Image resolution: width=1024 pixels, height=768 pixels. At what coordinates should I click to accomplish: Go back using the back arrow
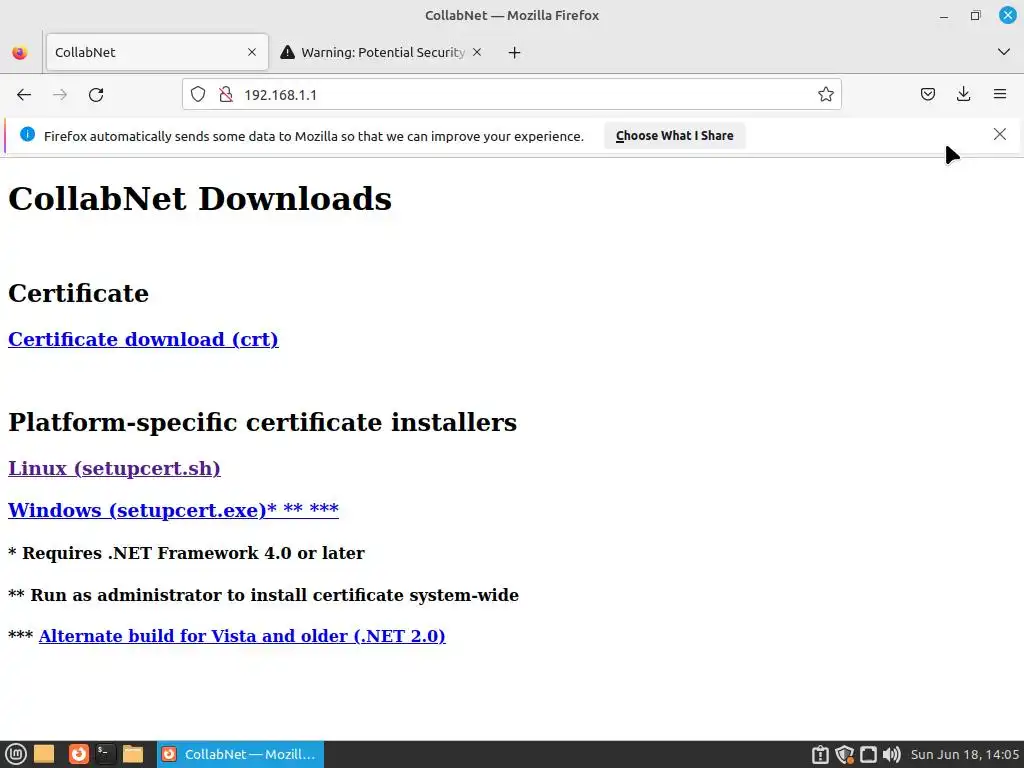tap(24, 95)
